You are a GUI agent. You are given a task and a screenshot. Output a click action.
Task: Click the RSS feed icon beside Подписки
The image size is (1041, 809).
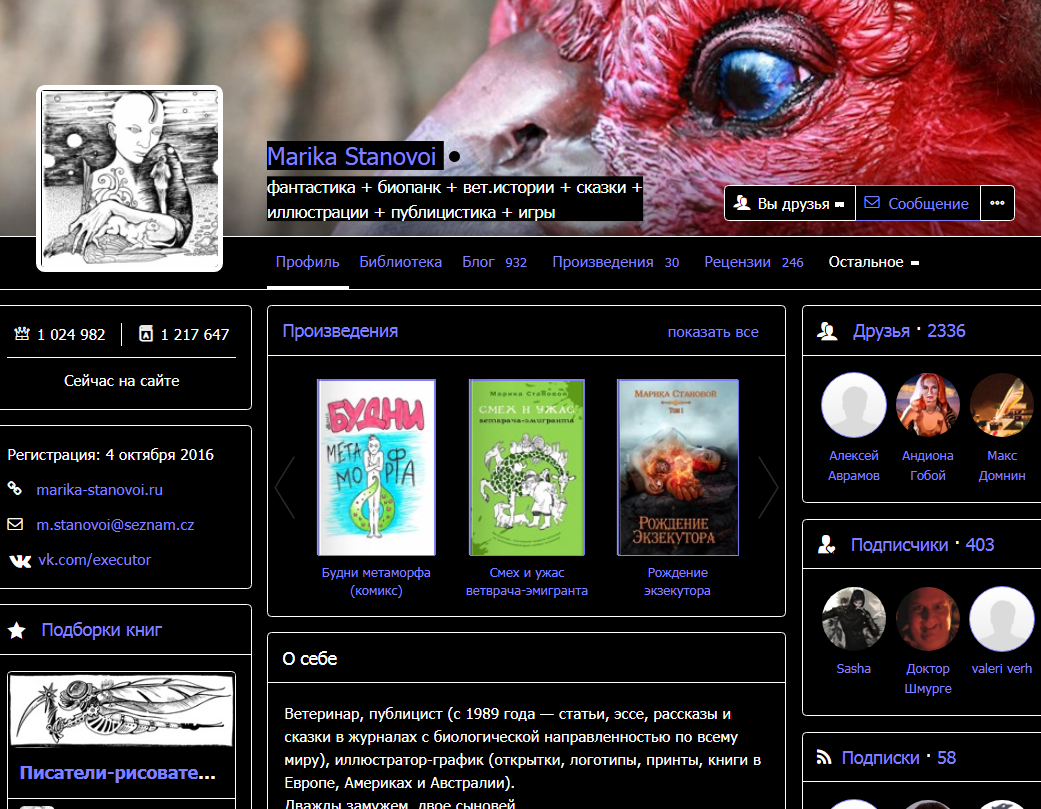click(824, 758)
